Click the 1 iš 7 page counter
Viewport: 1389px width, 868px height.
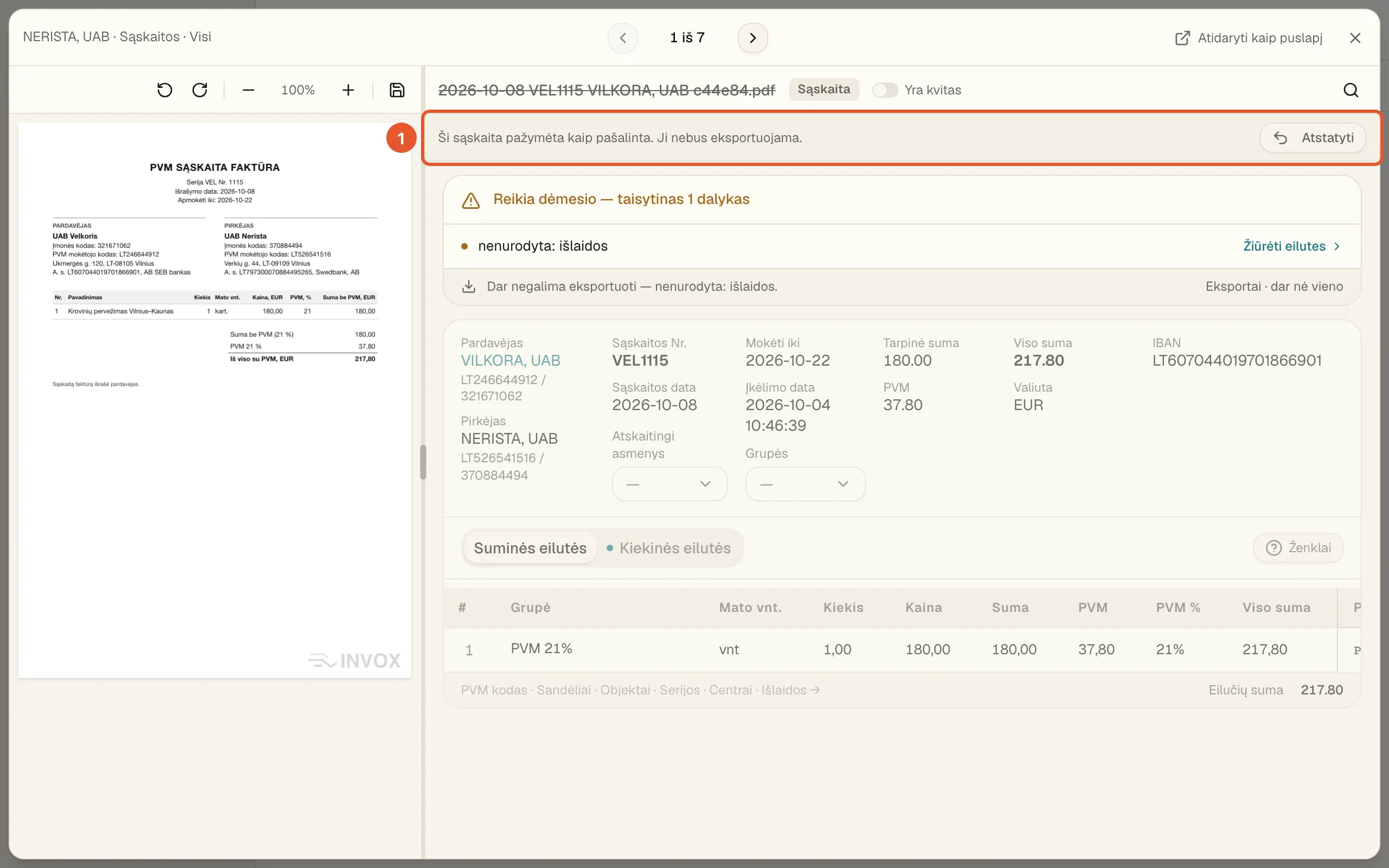(x=687, y=38)
